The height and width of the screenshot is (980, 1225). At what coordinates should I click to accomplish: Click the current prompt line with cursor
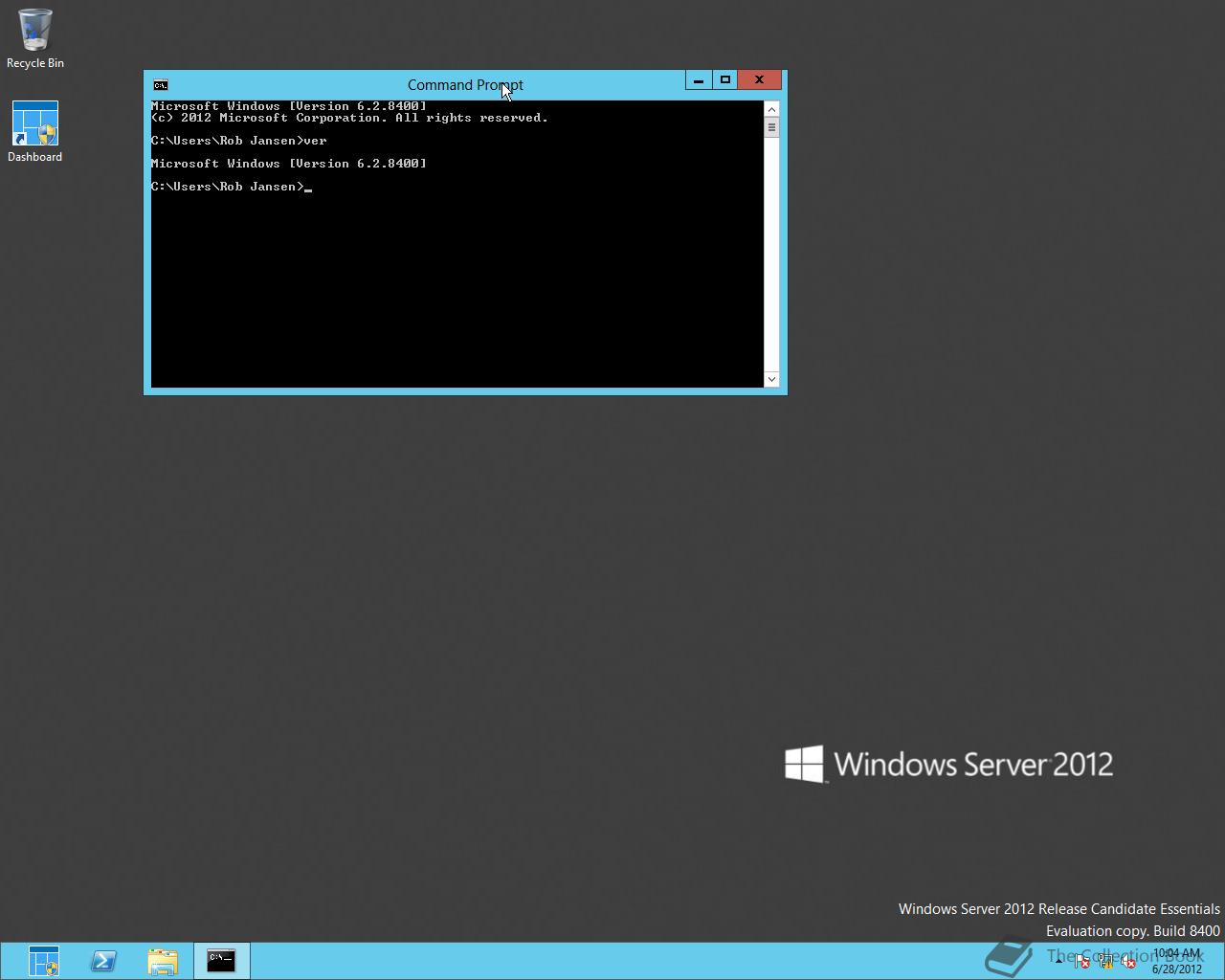pyautogui.click(x=232, y=187)
